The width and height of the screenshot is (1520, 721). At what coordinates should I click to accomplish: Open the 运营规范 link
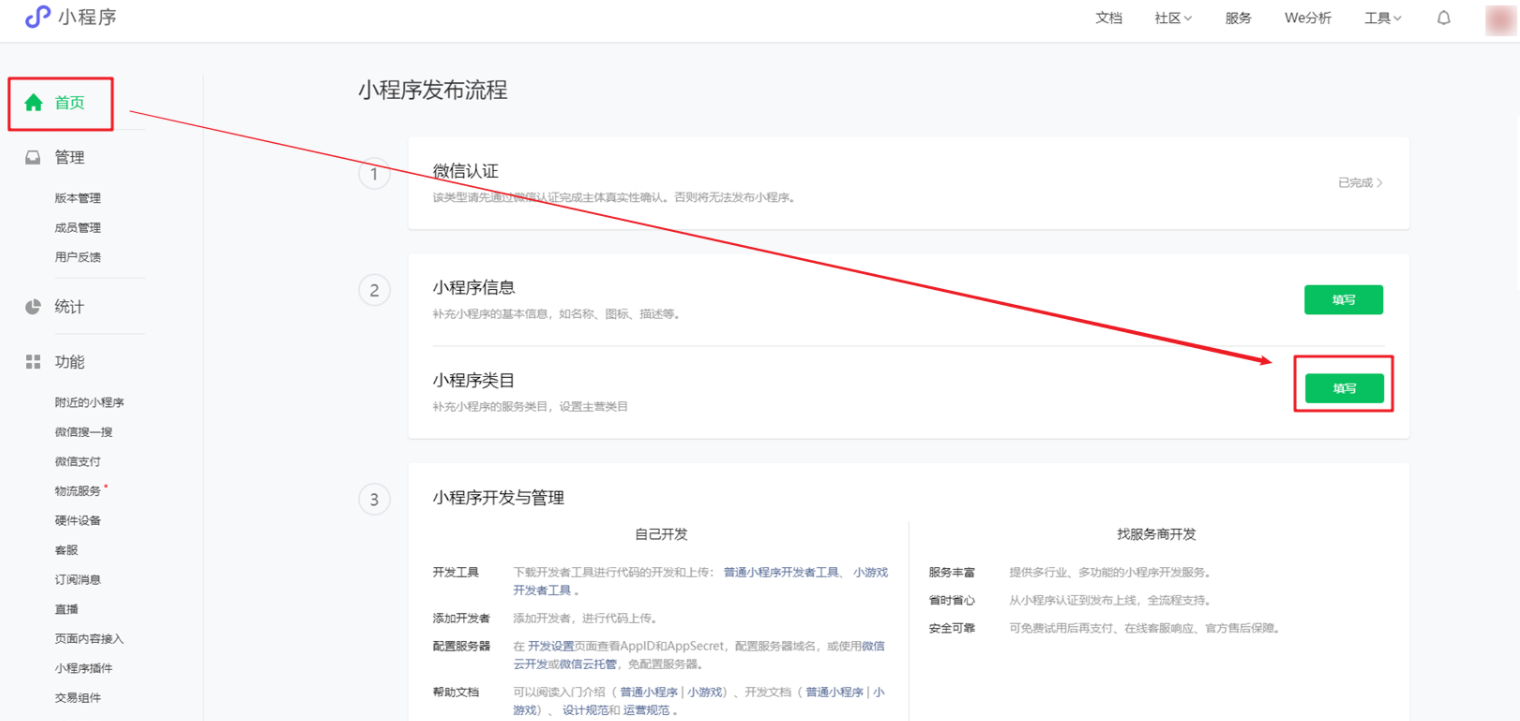tap(646, 710)
